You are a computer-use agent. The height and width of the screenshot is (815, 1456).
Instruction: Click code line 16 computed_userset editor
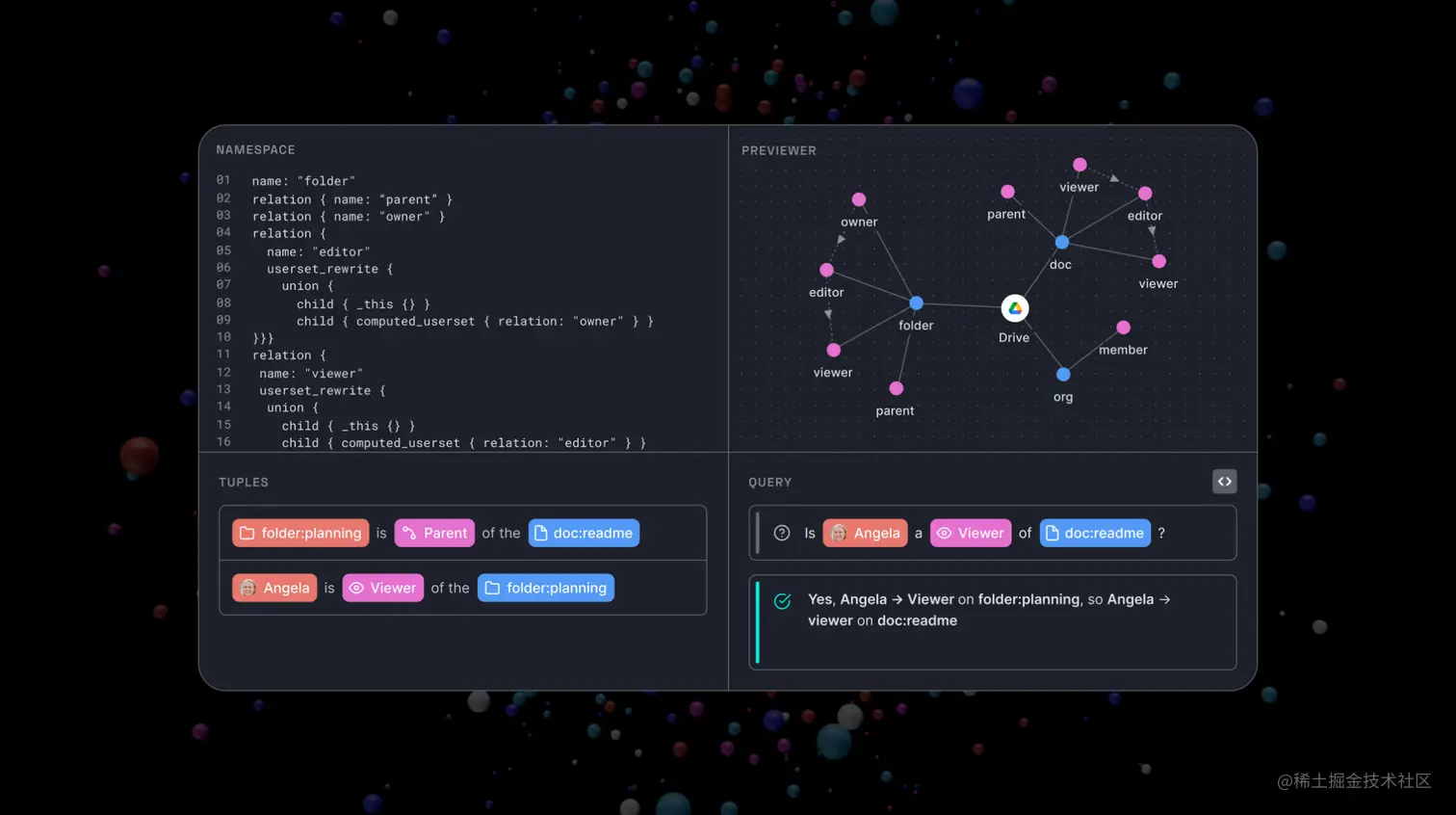(x=464, y=443)
